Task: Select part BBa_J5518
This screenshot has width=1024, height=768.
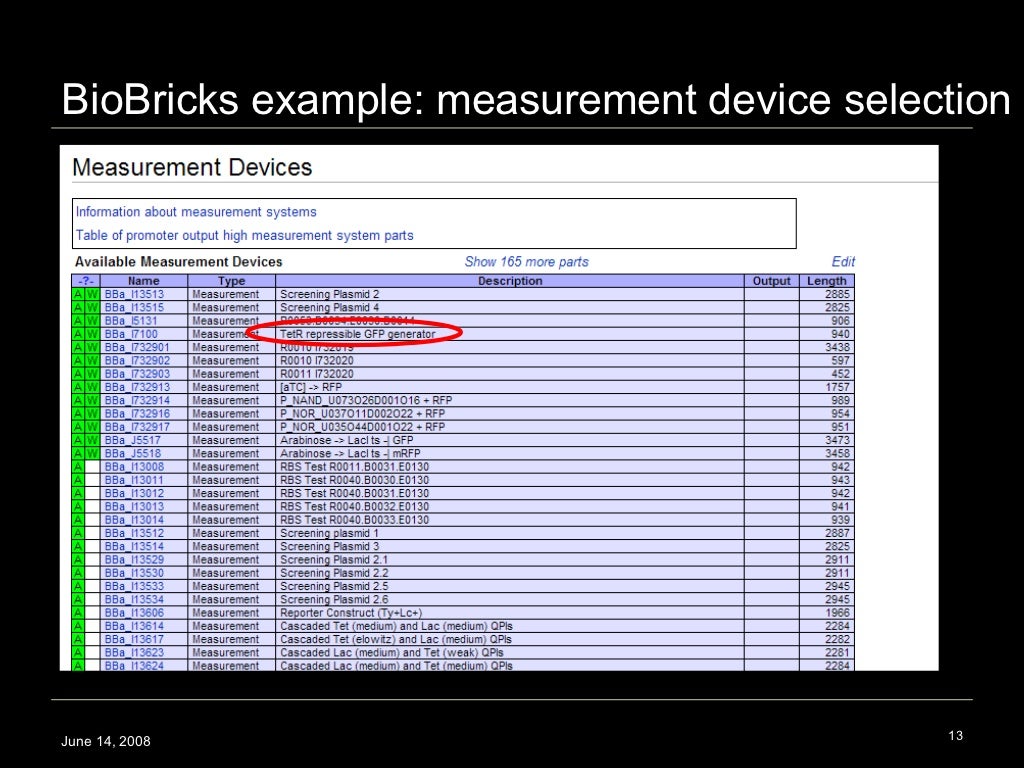Action: (x=133, y=453)
